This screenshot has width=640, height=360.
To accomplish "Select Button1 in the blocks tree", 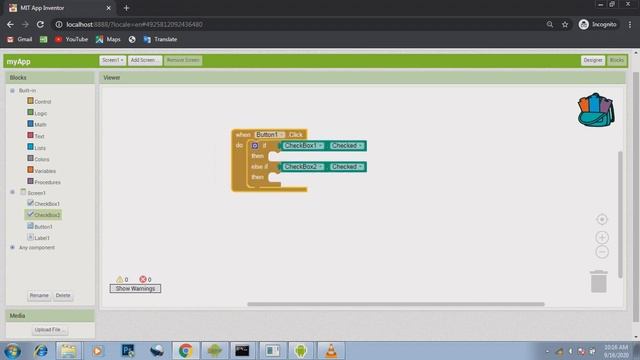I will point(40,226).
